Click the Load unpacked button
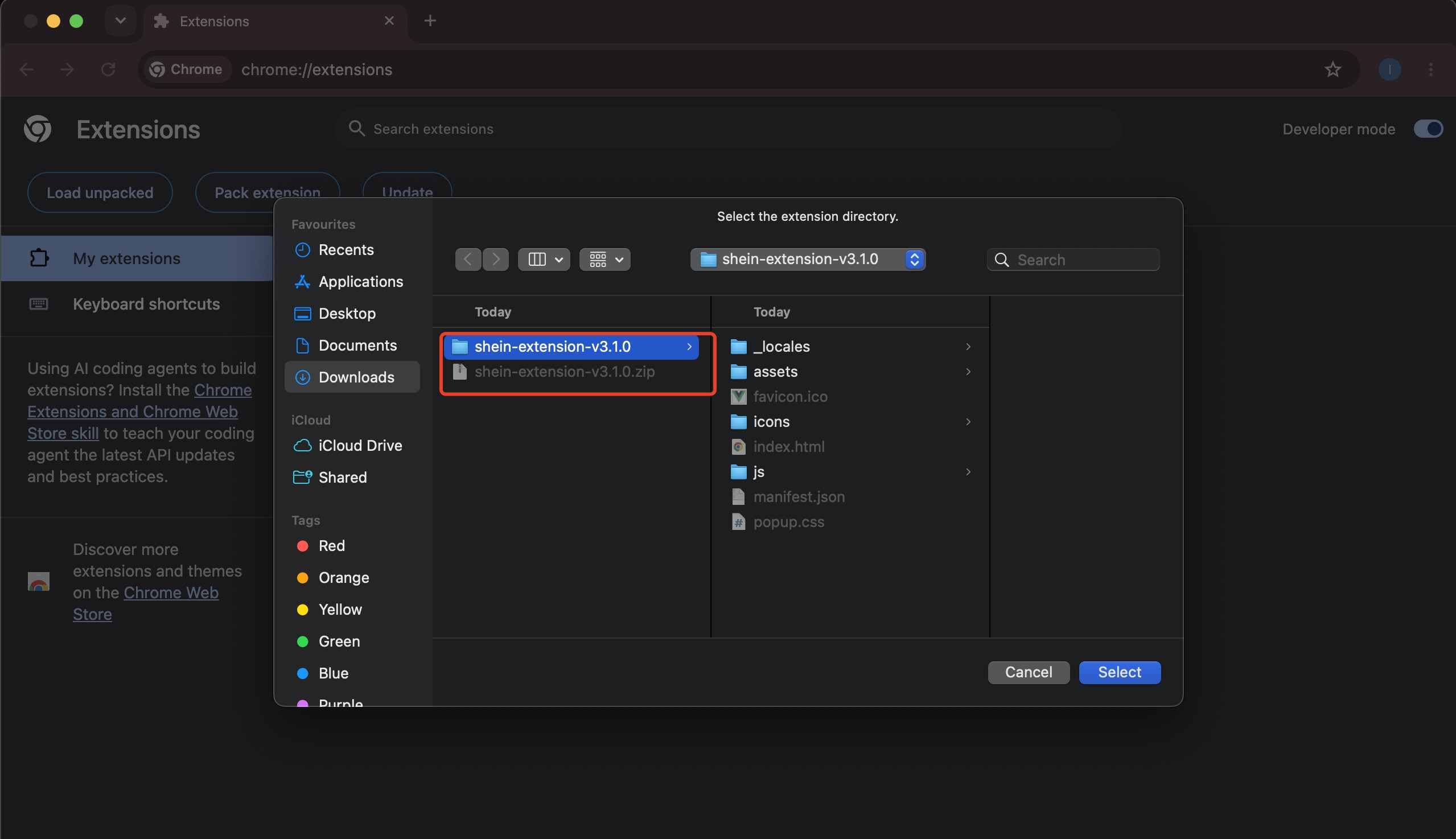 (x=100, y=192)
